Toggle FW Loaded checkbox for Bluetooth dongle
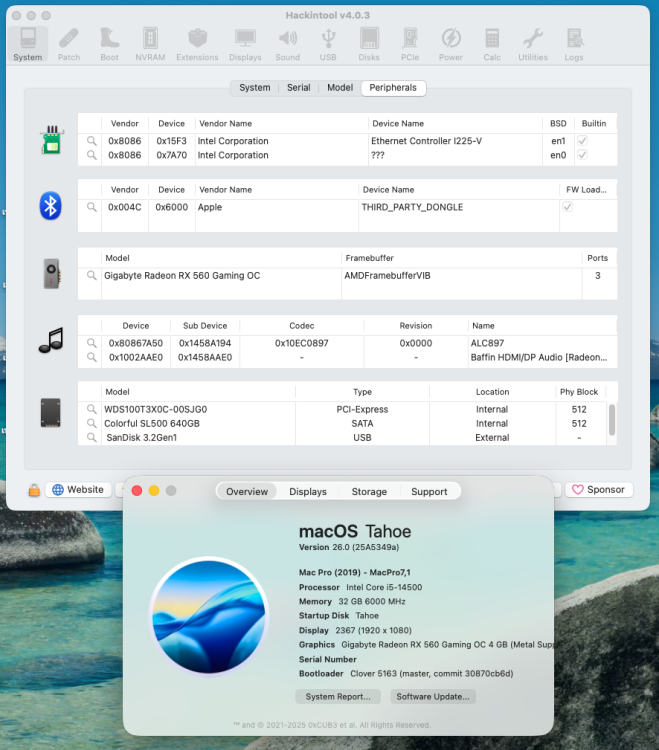Viewport: 659px width, 750px height. 567,207
